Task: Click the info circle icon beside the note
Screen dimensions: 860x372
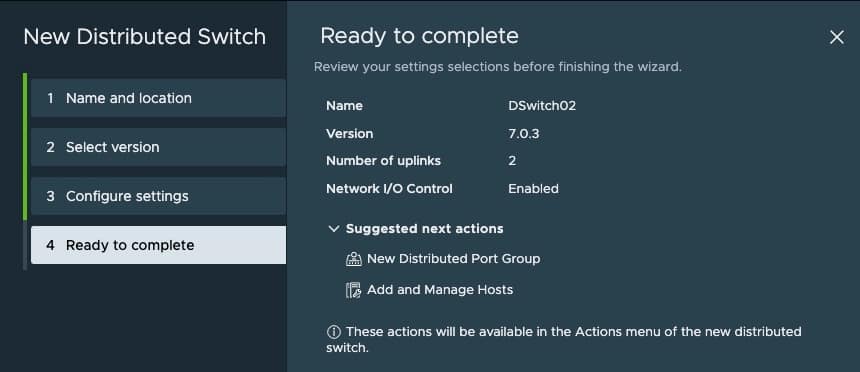Action: (333, 332)
